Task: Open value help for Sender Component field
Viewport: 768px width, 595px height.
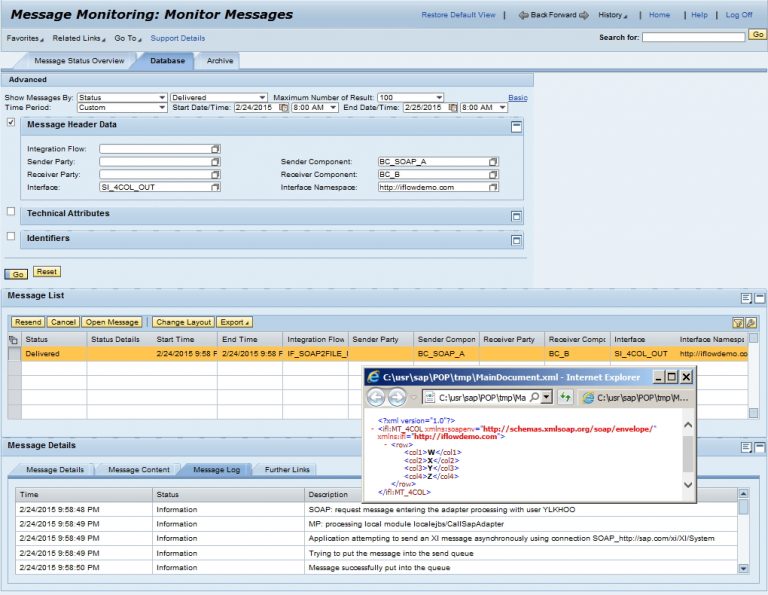Action: tap(493, 161)
